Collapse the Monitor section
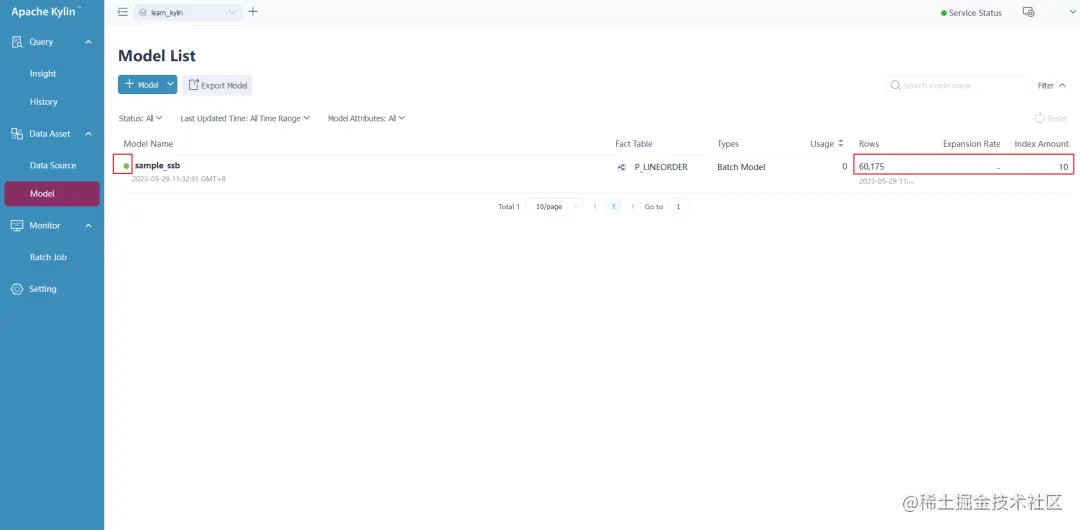The image size is (1080, 530). coord(88,225)
